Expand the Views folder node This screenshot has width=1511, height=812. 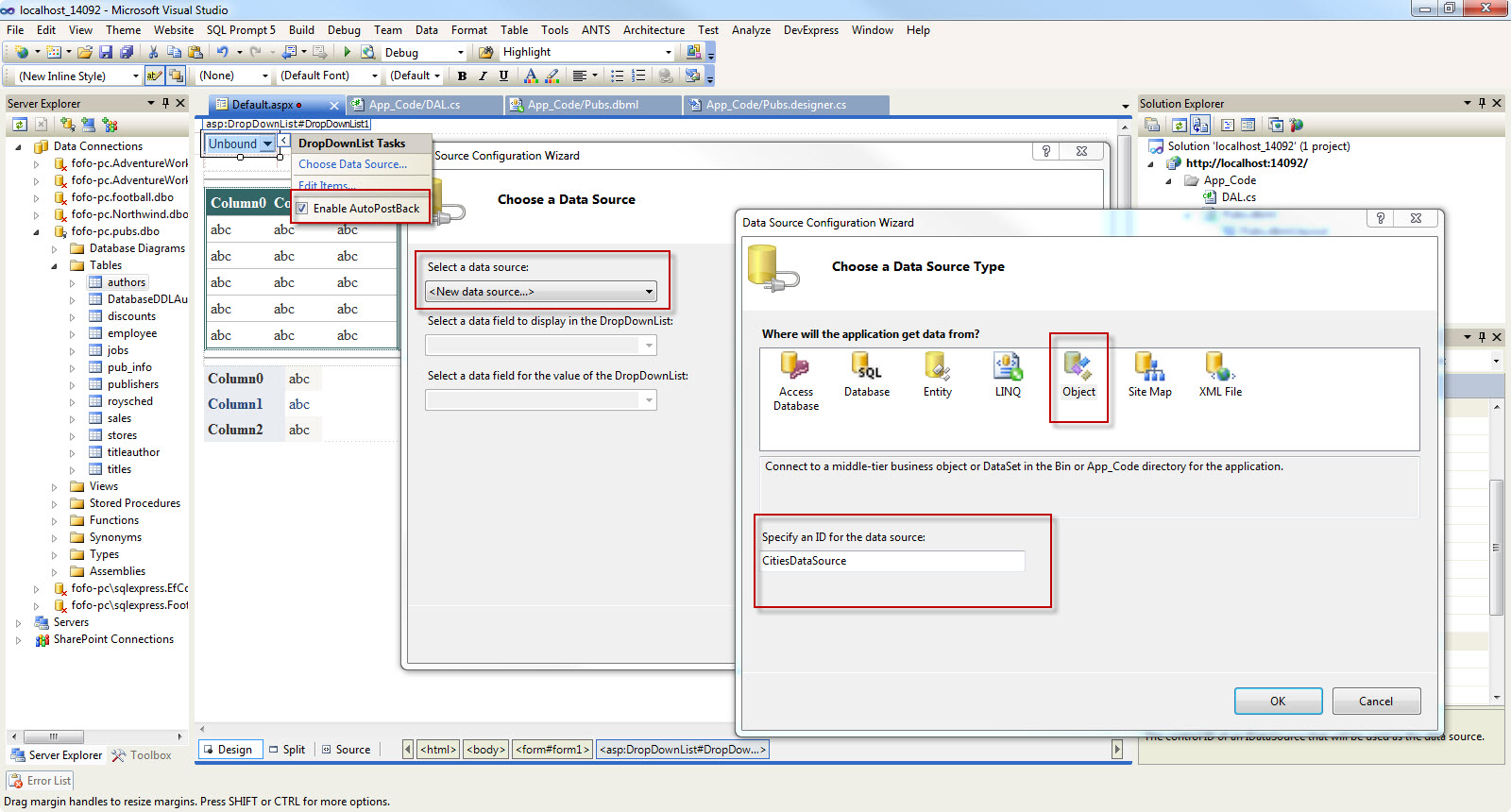click(54, 487)
